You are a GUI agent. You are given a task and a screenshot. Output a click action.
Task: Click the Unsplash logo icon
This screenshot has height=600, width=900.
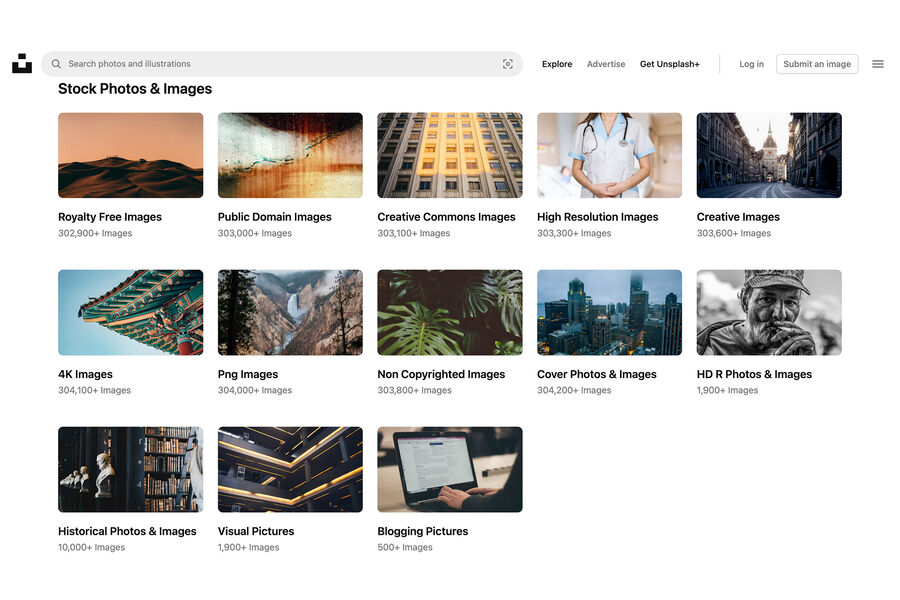pos(22,64)
